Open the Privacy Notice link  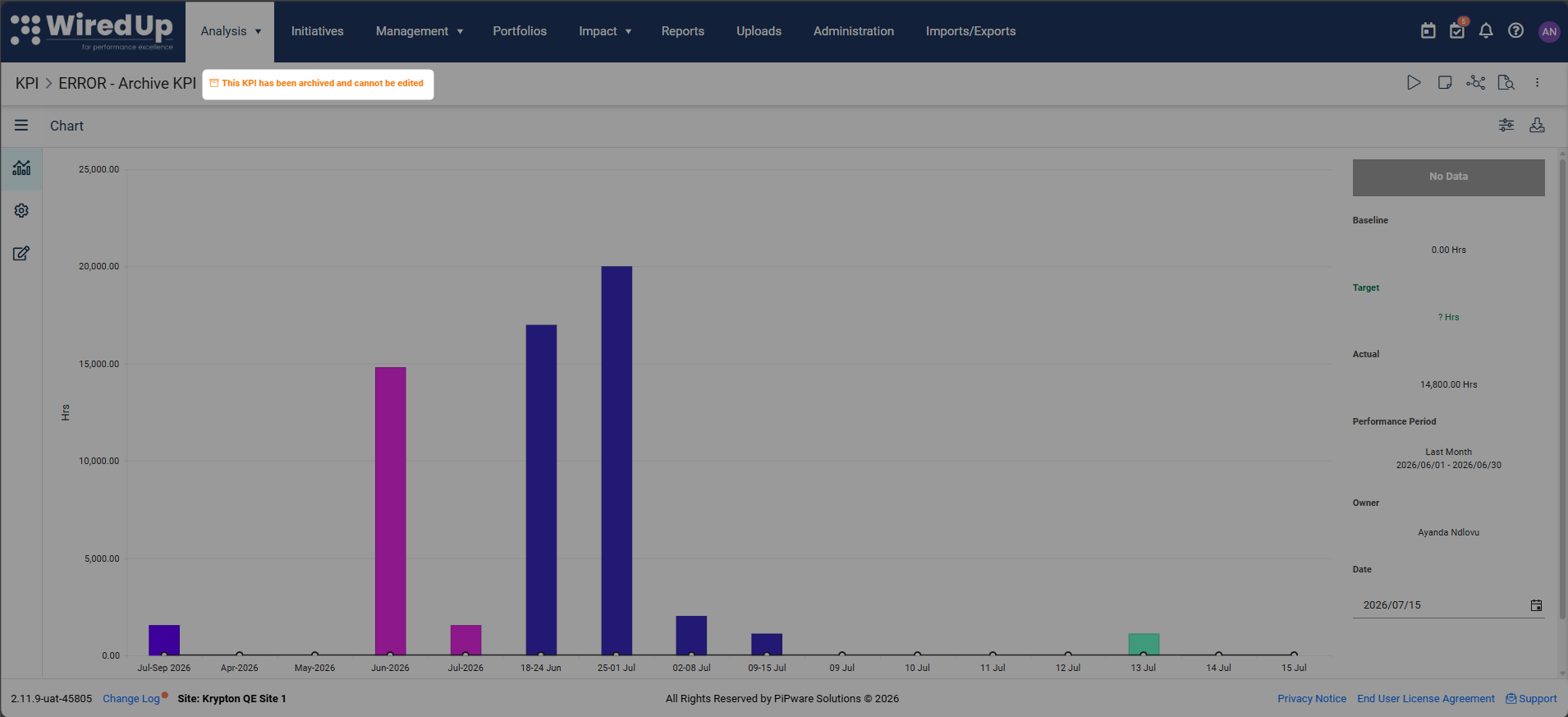click(x=1312, y=699)
